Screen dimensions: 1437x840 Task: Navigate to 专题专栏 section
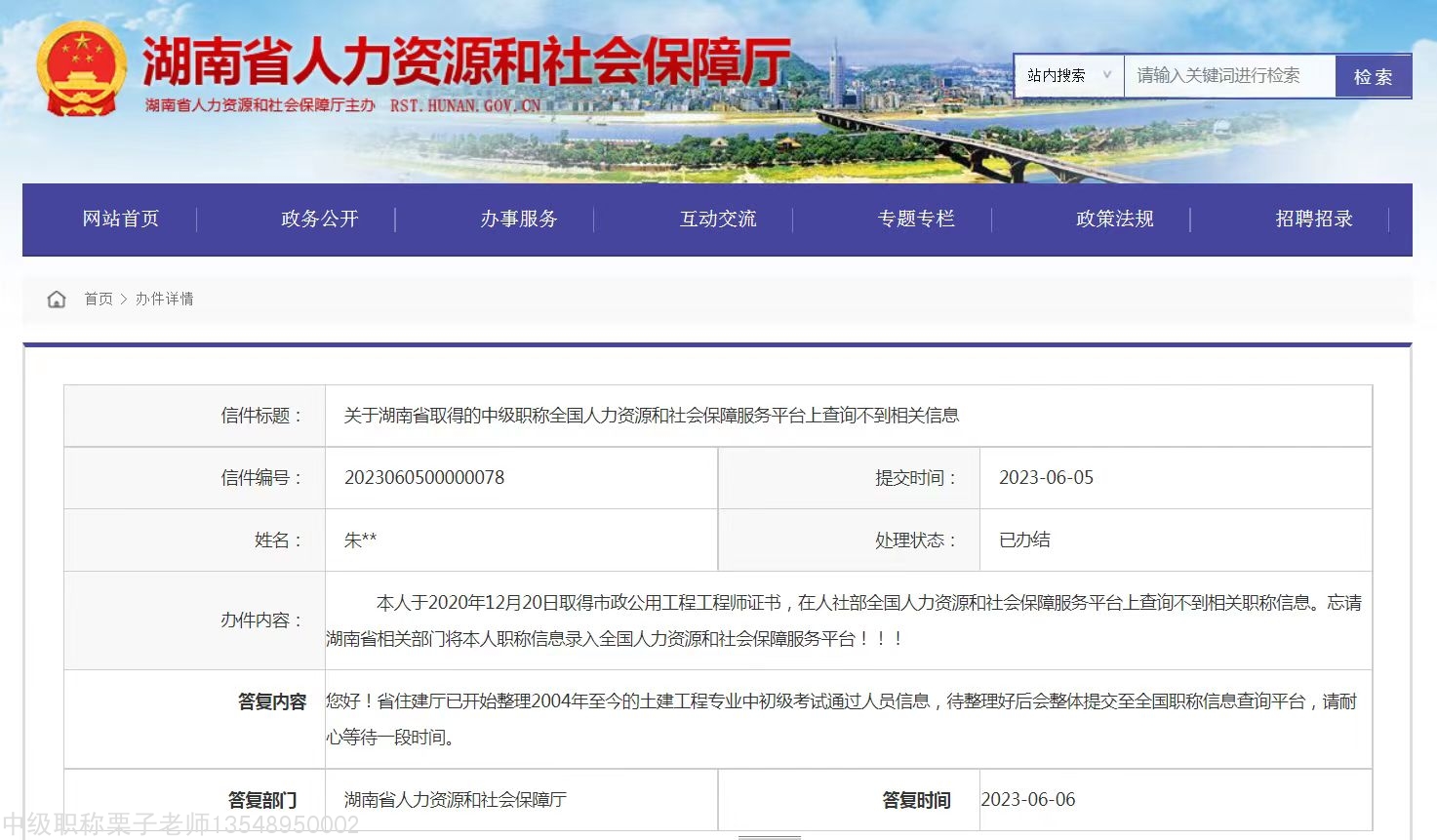(x=916, y=220)
